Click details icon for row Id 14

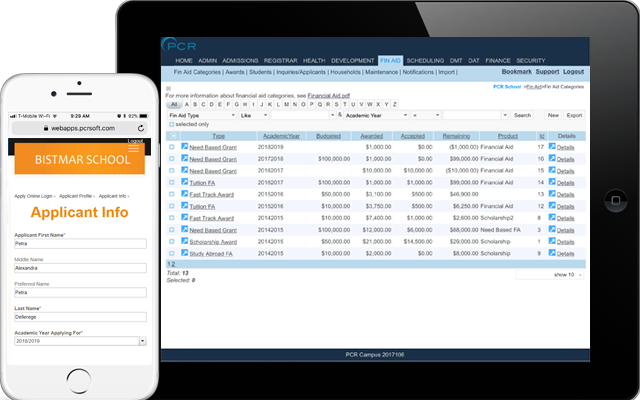coord(552,182)
